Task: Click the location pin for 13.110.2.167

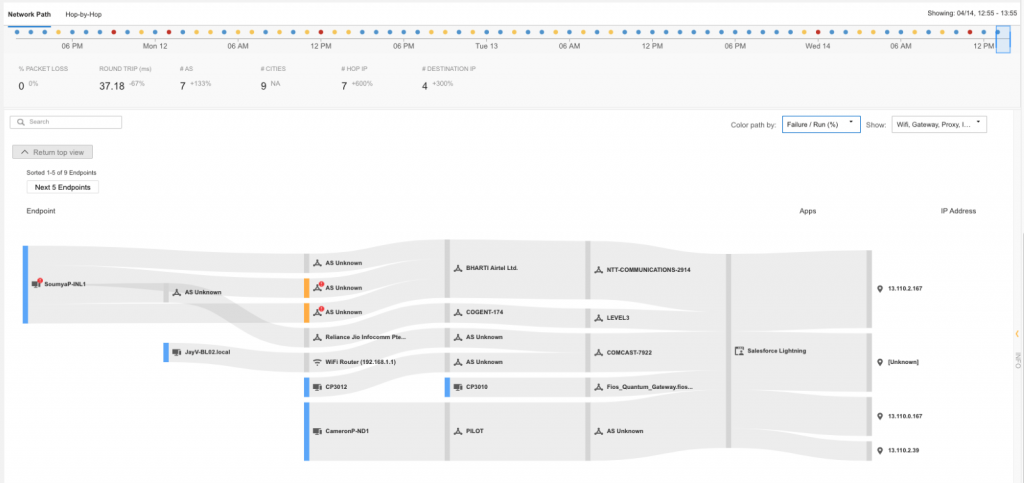Action: pos(880,288)
